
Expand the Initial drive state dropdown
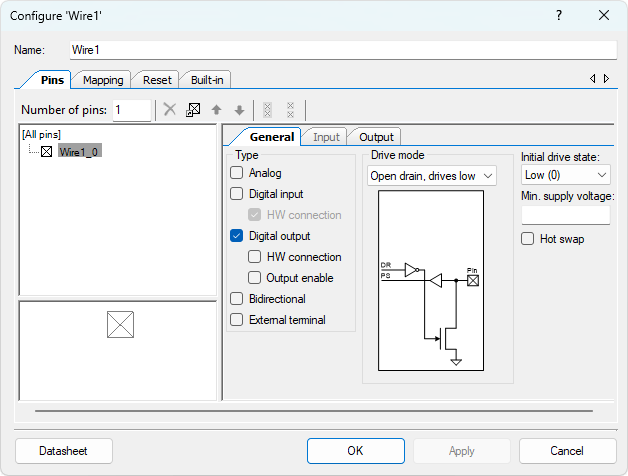tap(566, 175)
